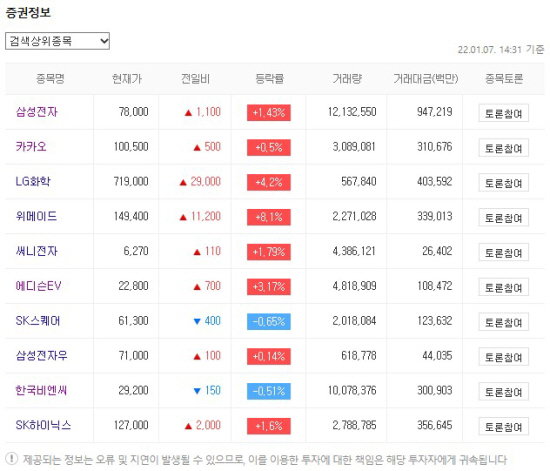Open the 삼성전자우 stock link
The width and height of the screenshot is (550, 471).
pos(41,355)
